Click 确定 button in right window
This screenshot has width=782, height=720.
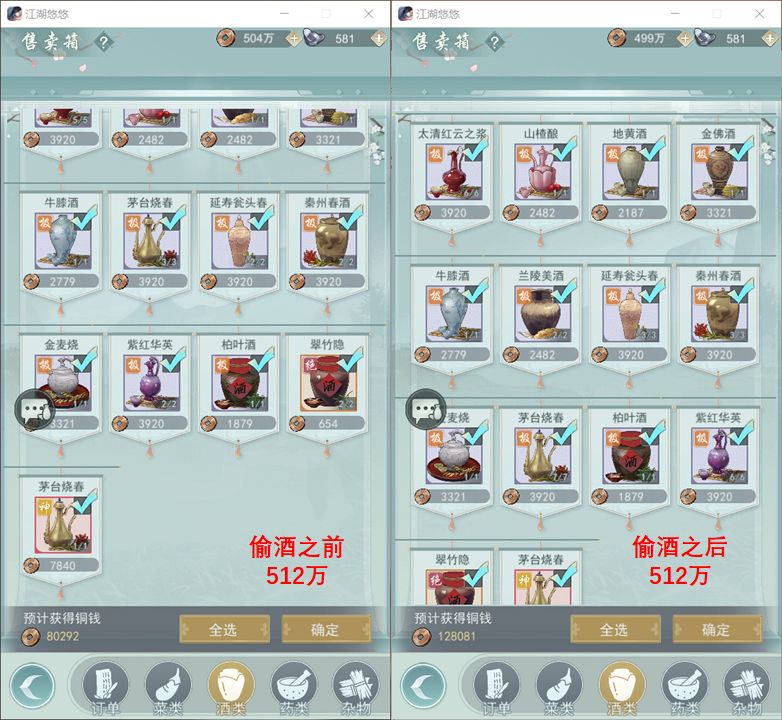coord(717,630)
